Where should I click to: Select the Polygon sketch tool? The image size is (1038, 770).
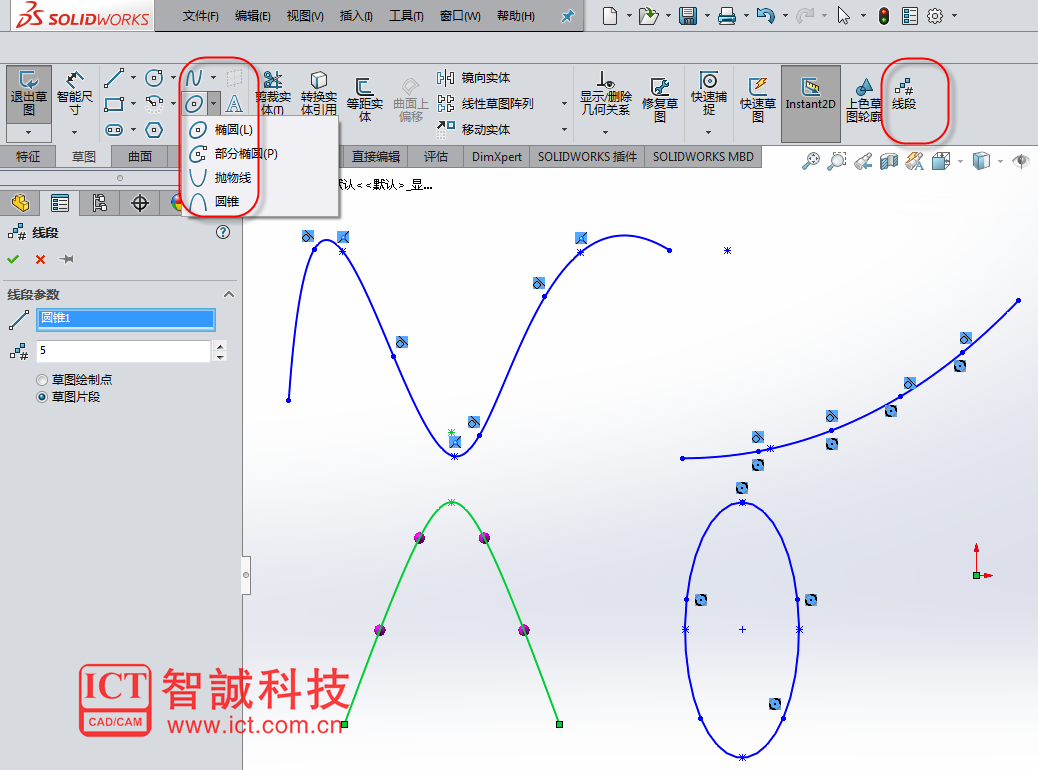[154, 130]
